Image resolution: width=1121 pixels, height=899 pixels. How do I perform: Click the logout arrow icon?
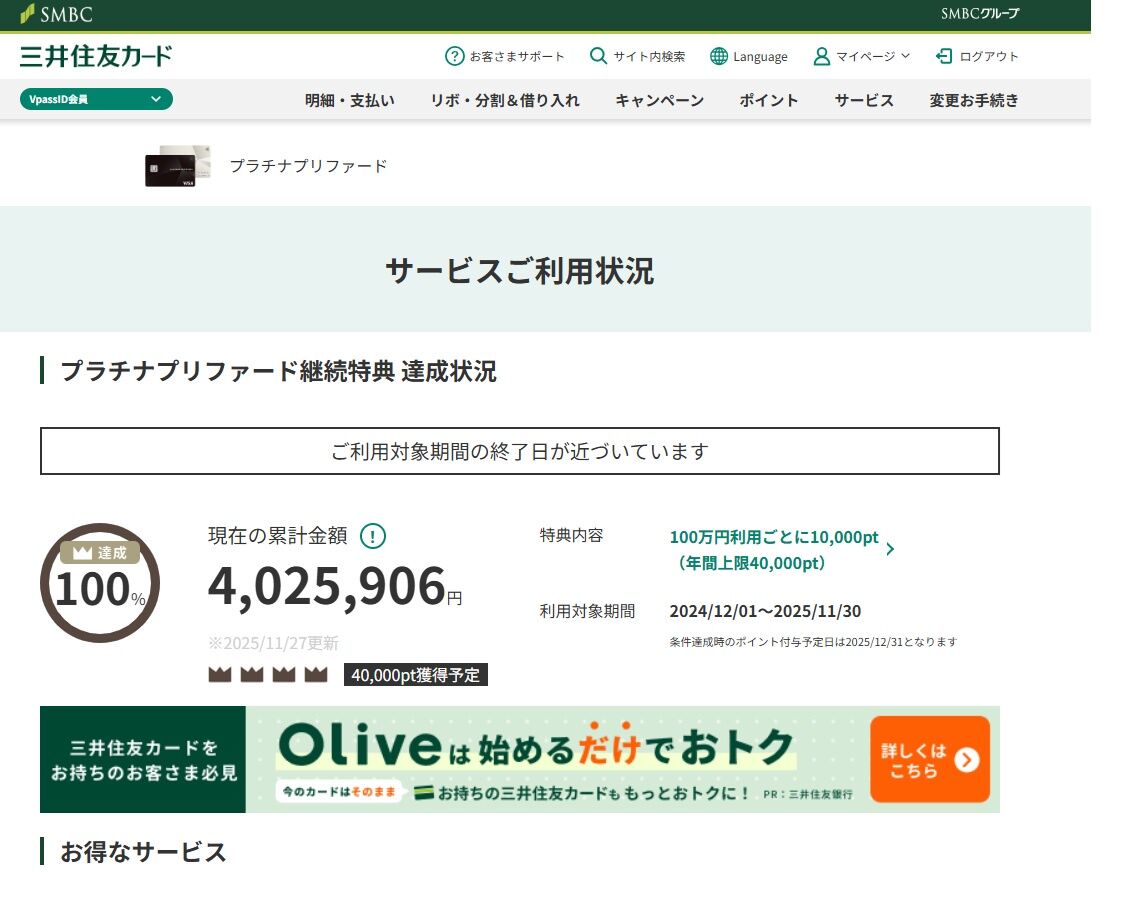(x=944, y=56)
